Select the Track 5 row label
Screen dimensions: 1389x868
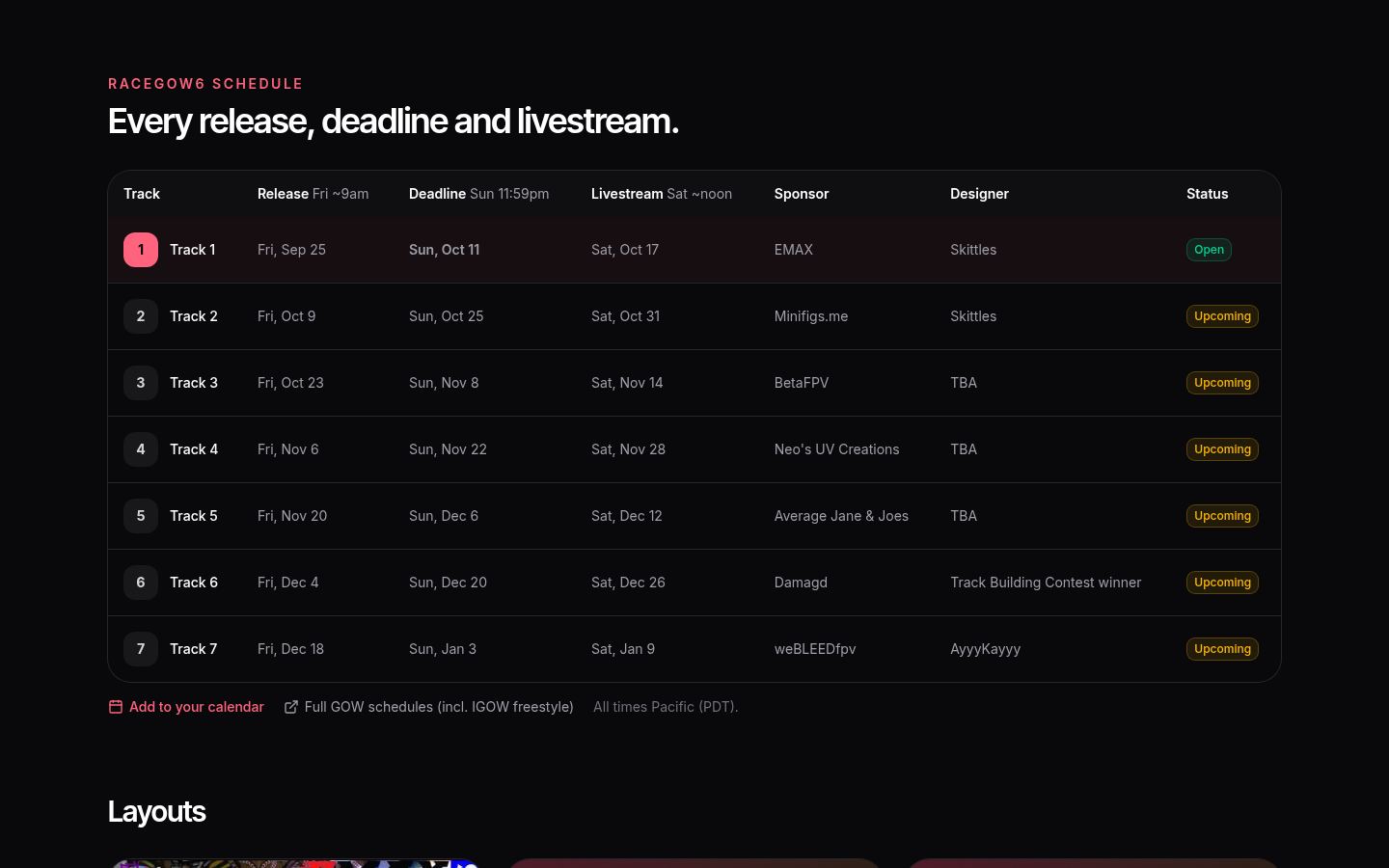tap(194, 516)
